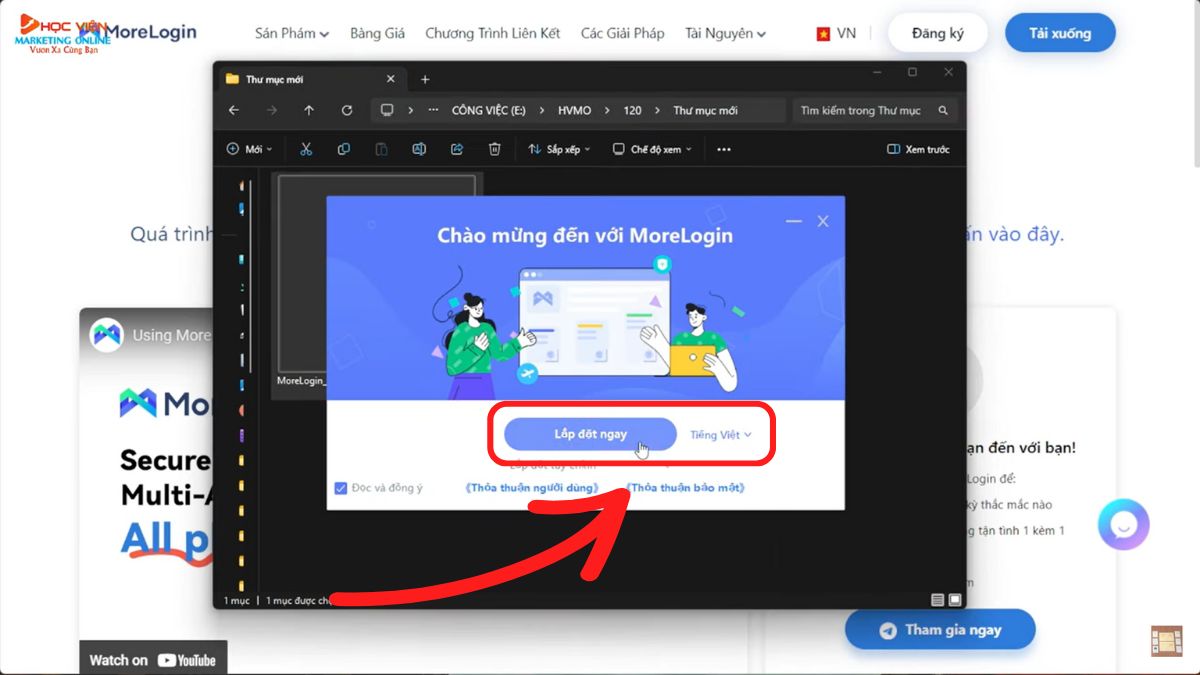Viewport: 1200px width, 675px height.
Task: Expand the chevron after HVMO in breadcrumb
Action: click(608, 110)
